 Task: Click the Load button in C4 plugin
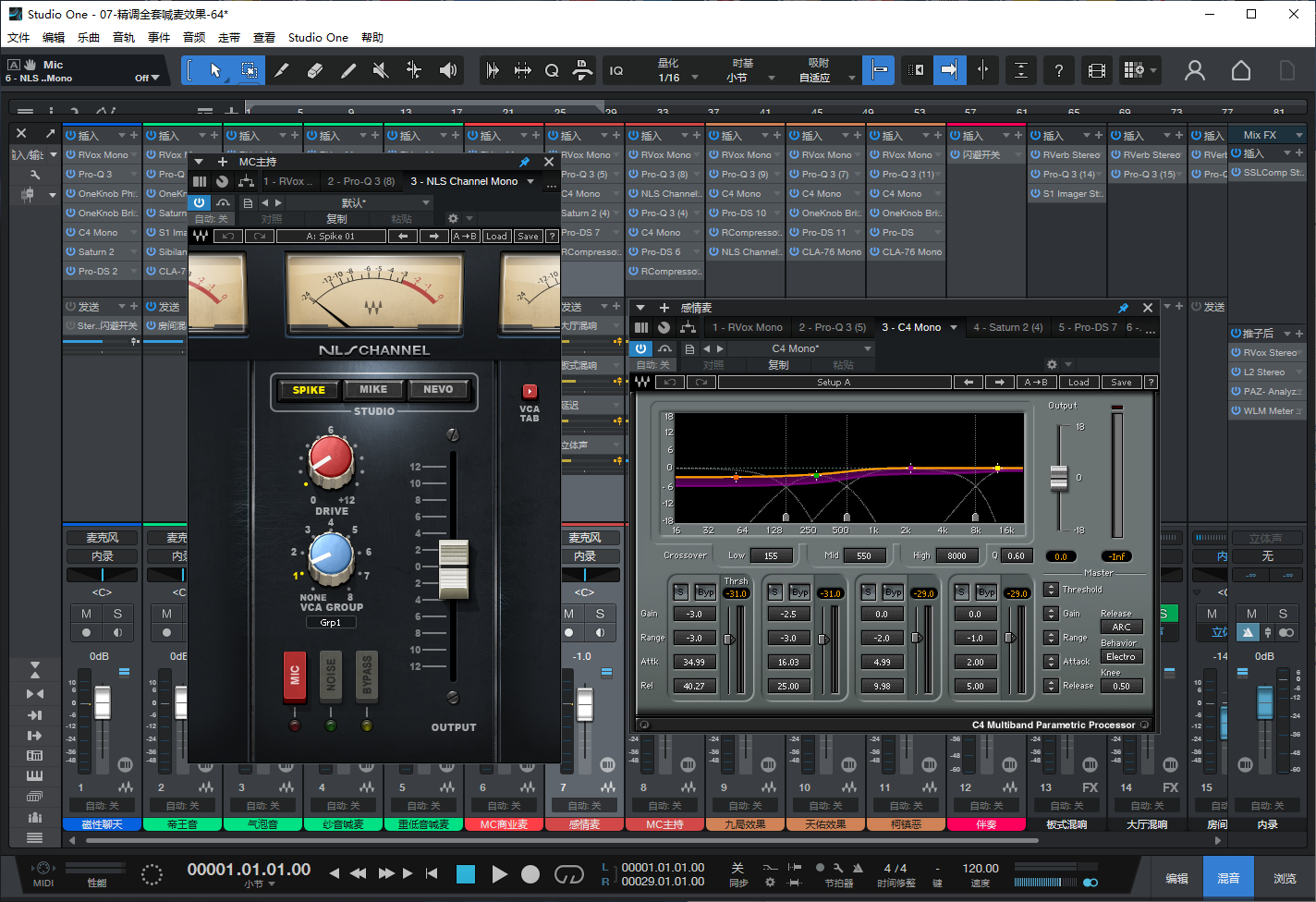[1078, 382]
